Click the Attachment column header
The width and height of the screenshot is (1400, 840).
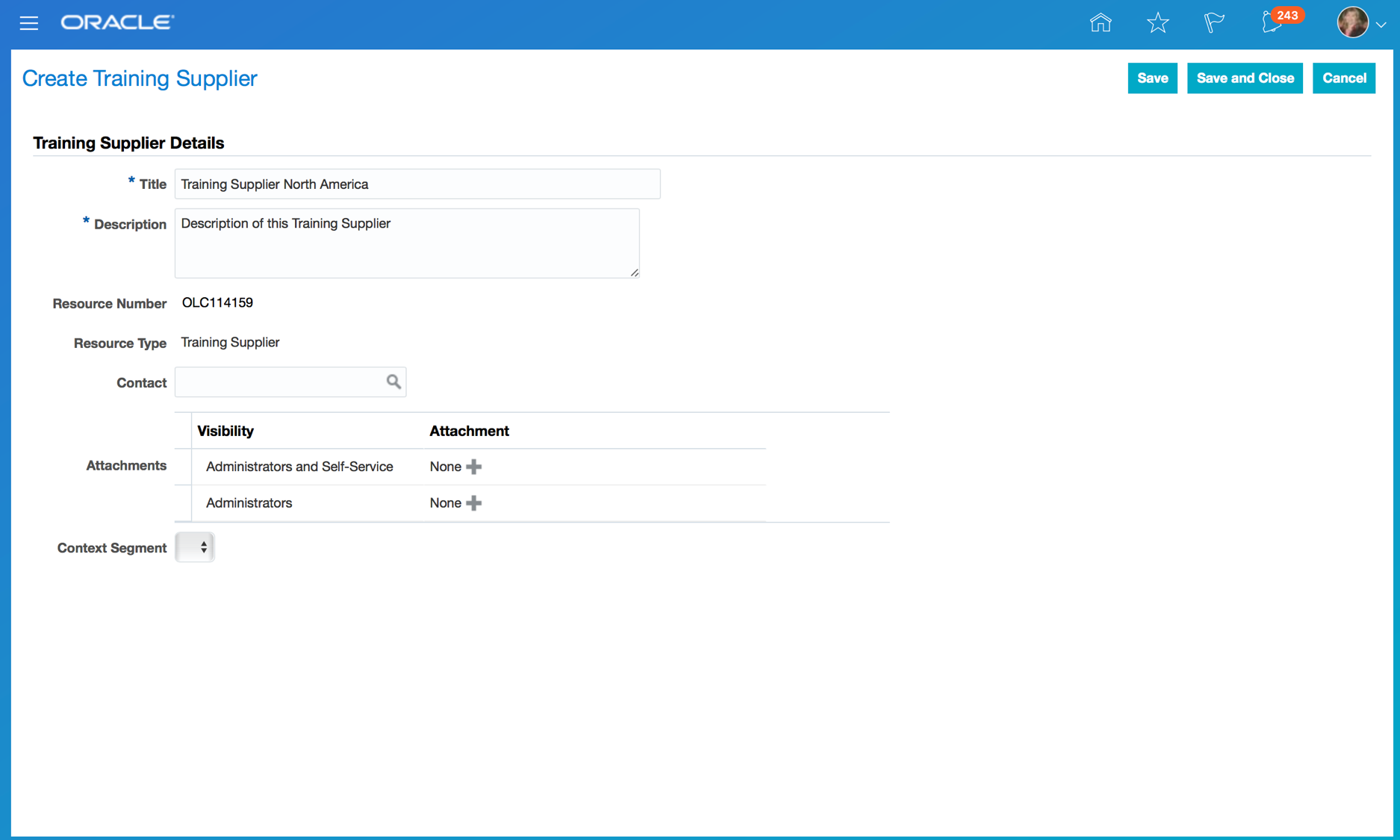click(469, 431)
